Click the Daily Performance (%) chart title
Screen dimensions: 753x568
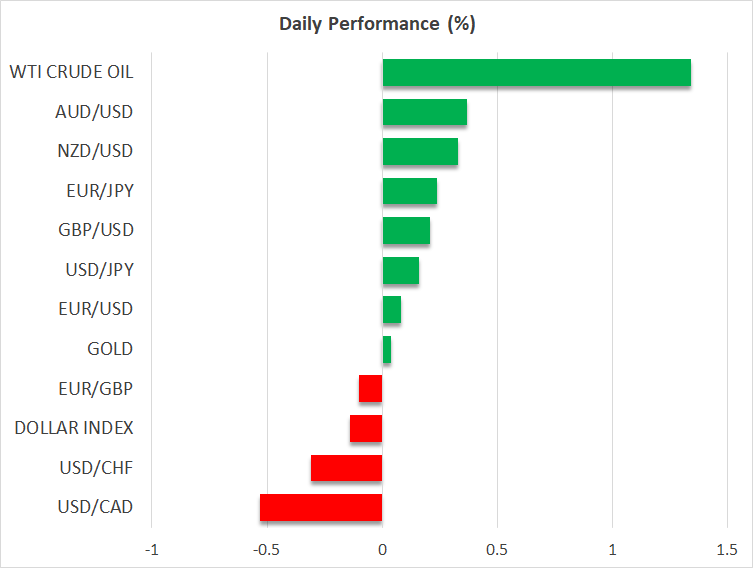point(376,24)
